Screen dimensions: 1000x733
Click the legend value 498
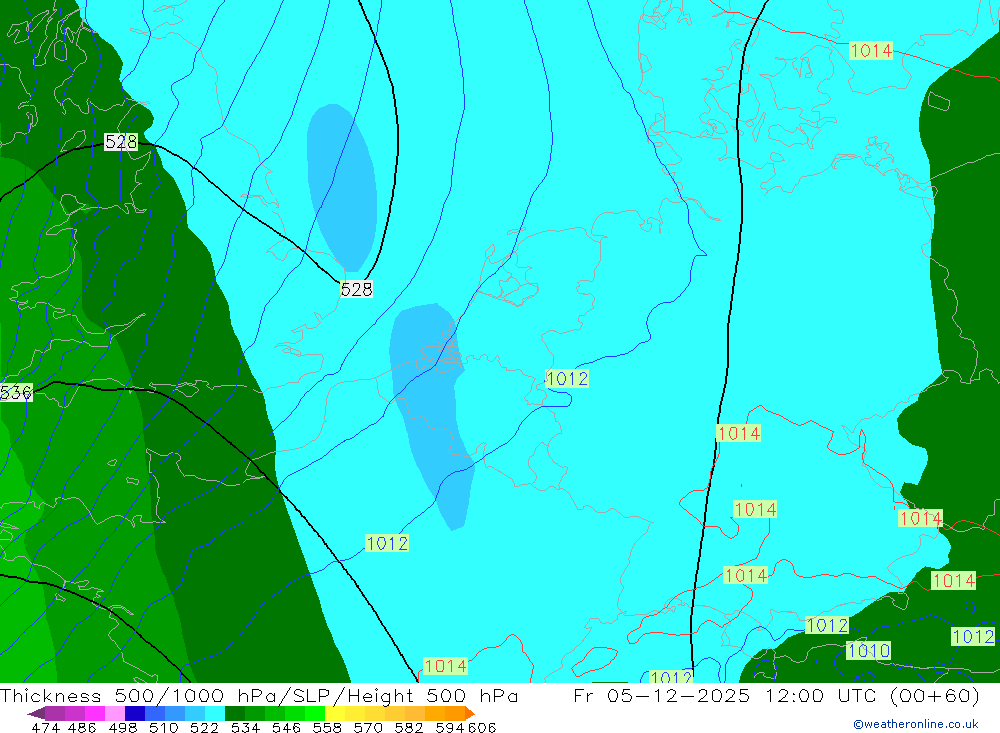[x=122, y=727]
